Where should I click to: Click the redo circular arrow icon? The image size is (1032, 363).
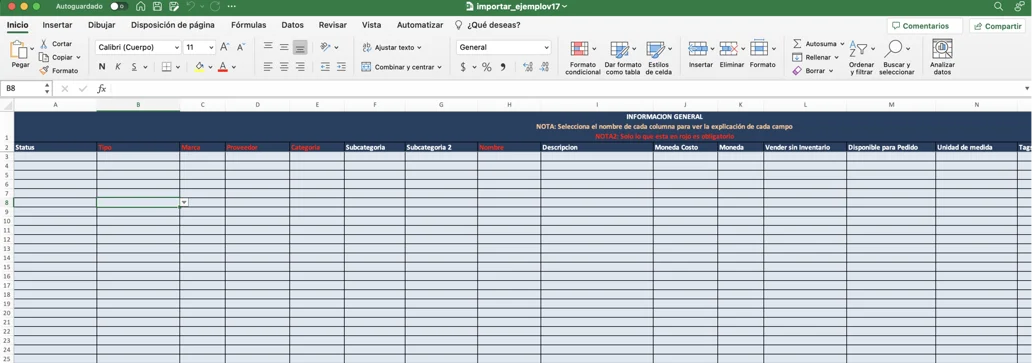(x=215, y=6)
